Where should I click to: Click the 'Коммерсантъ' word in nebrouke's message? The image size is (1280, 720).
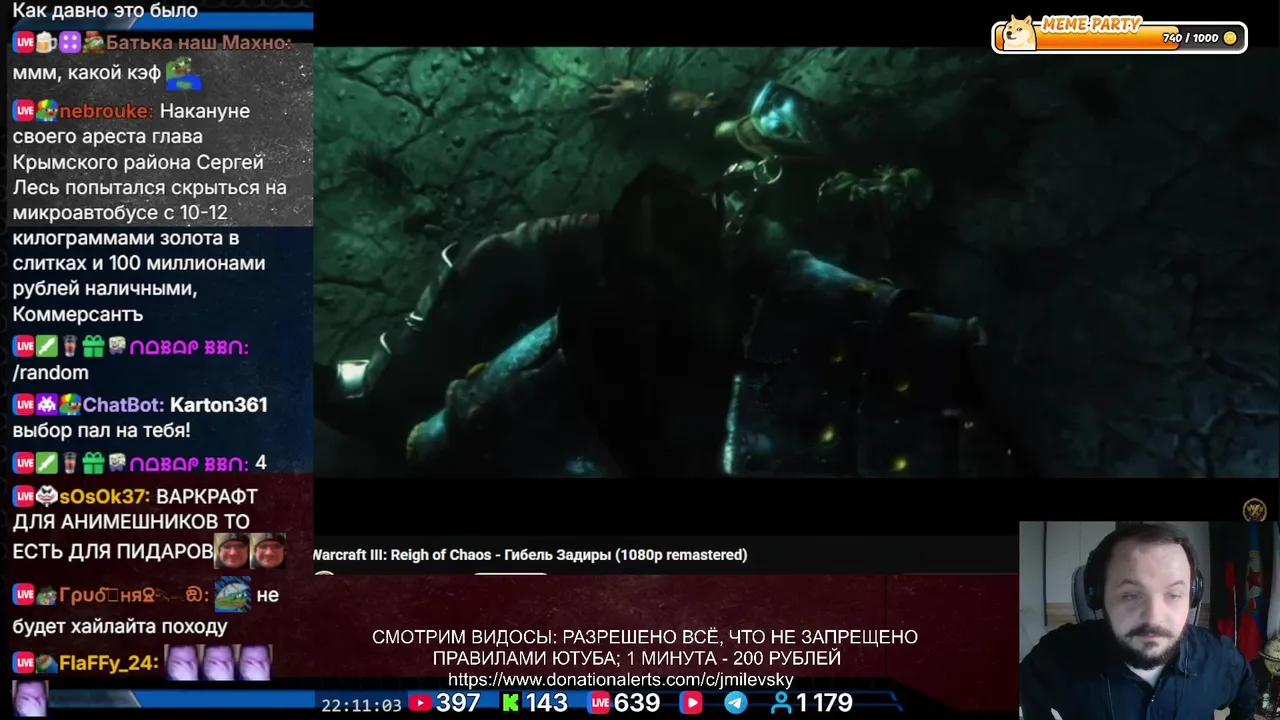coord(78,315)
